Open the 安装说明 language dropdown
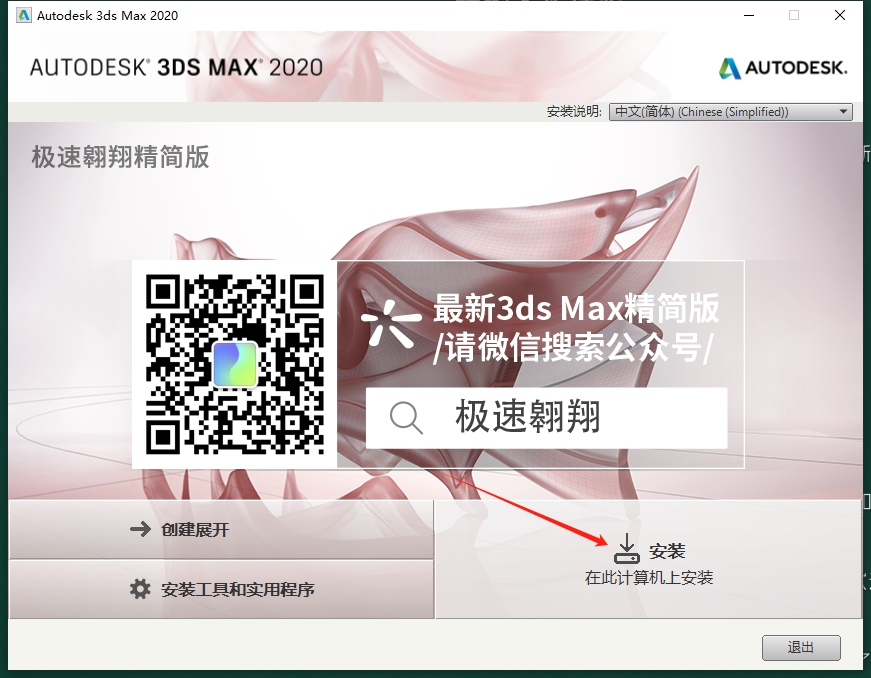The height and width of the screenshot is (678, 871). (728, 111)
